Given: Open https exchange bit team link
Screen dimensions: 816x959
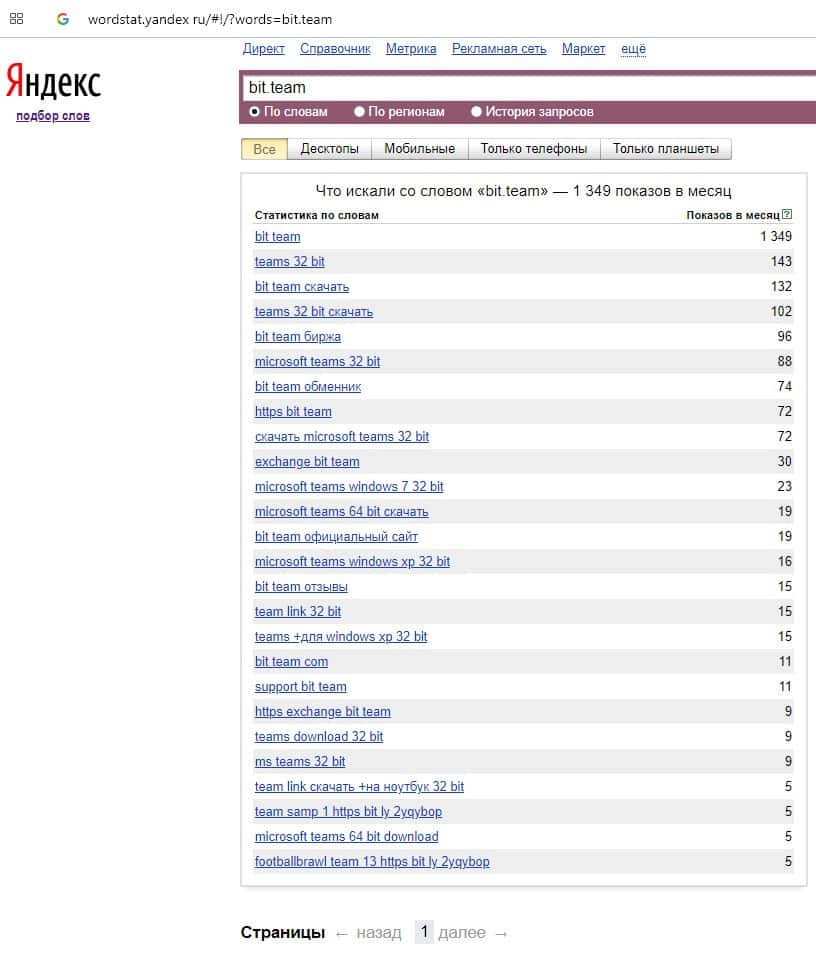Looking at the screenshot, I should [x=322, y=712].
